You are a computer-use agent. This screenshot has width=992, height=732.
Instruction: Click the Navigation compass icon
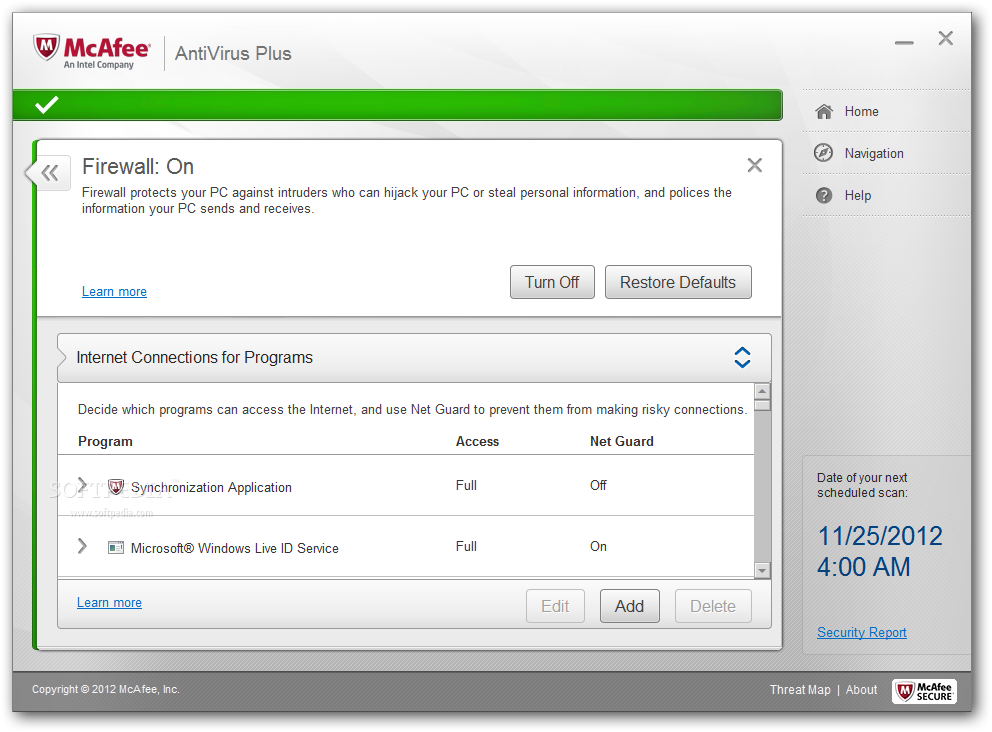823,153
